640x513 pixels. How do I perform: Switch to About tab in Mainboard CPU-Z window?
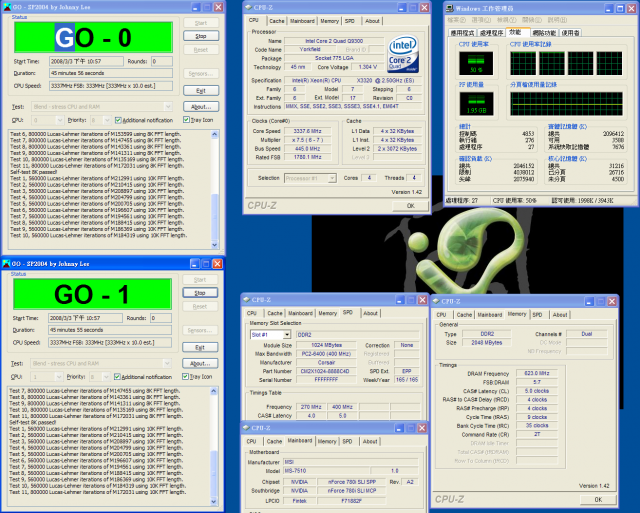[x=370, y=441]
